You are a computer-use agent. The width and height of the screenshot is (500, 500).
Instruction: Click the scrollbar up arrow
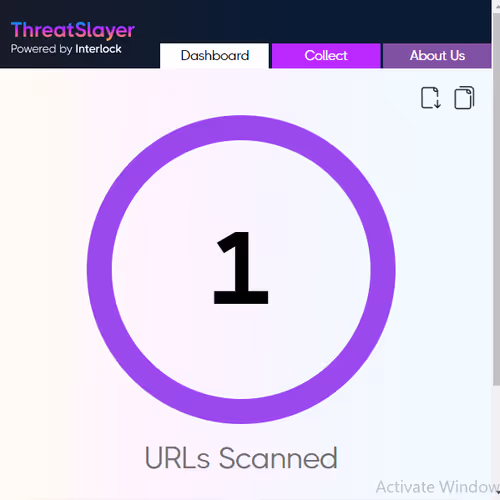point(497,6)
